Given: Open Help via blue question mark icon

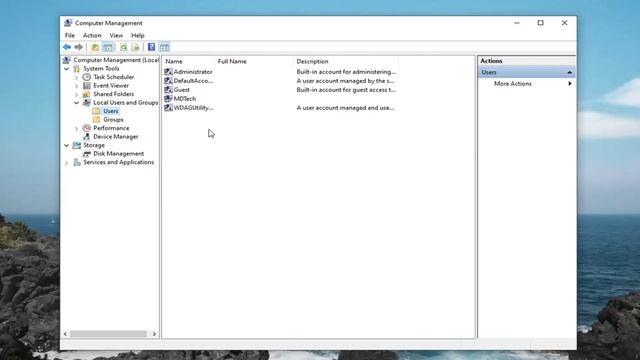Looking at the screenshot, I should click(151, 47).
